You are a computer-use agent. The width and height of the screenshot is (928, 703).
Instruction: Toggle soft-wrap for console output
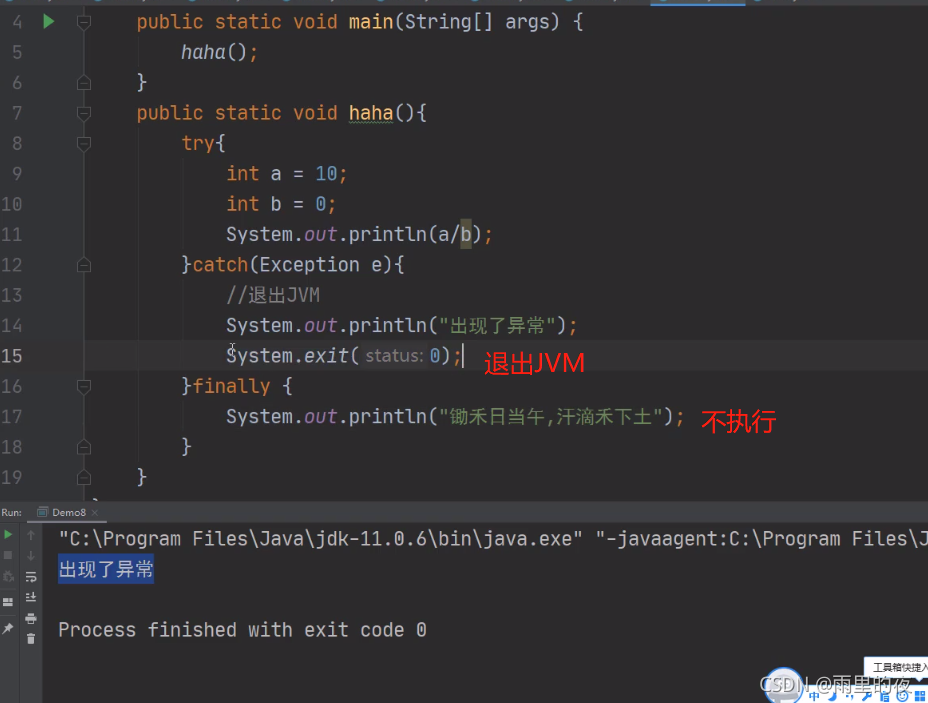[31, 578]
